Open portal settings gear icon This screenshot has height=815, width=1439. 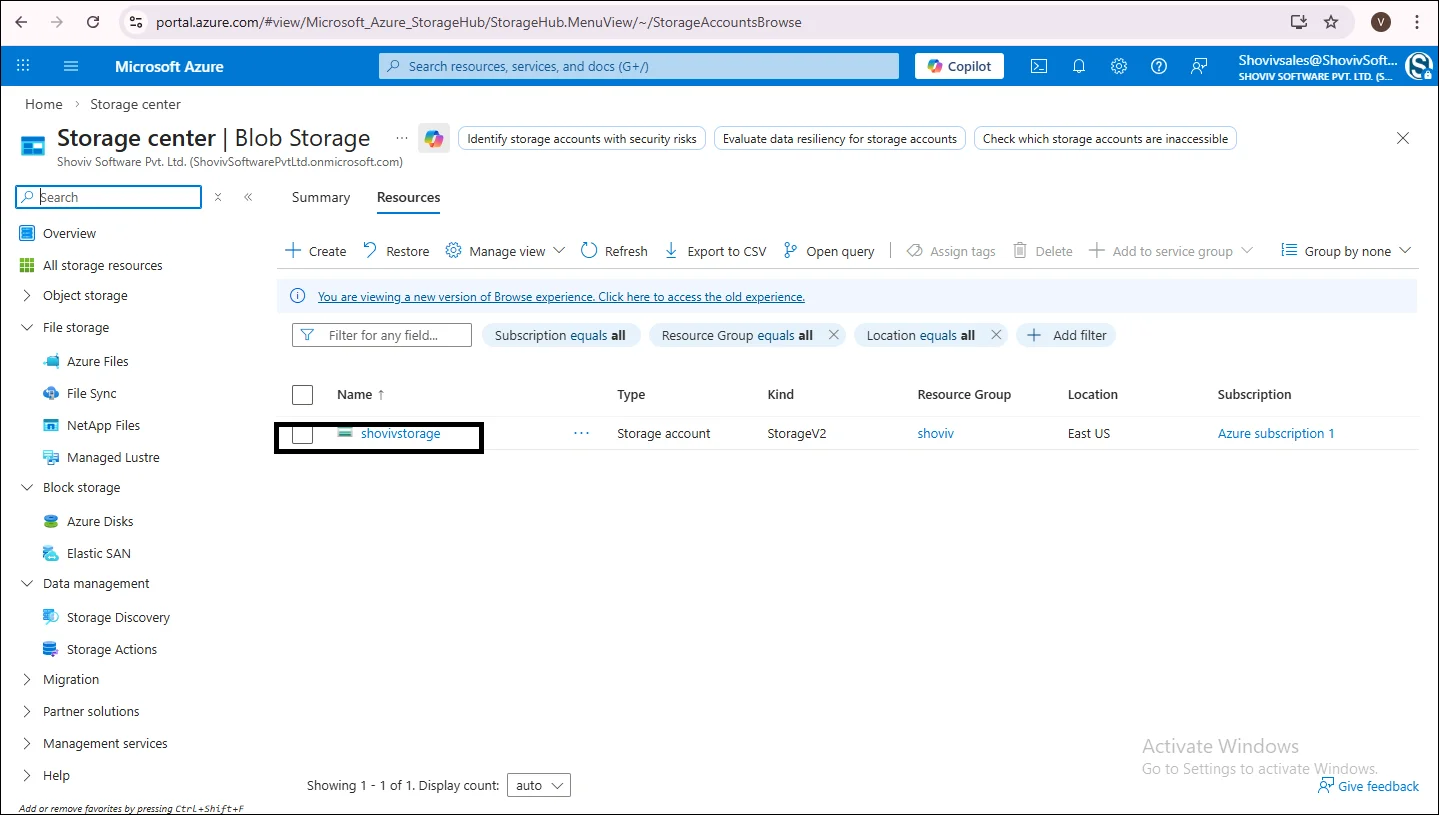[x=1119, y=66]
